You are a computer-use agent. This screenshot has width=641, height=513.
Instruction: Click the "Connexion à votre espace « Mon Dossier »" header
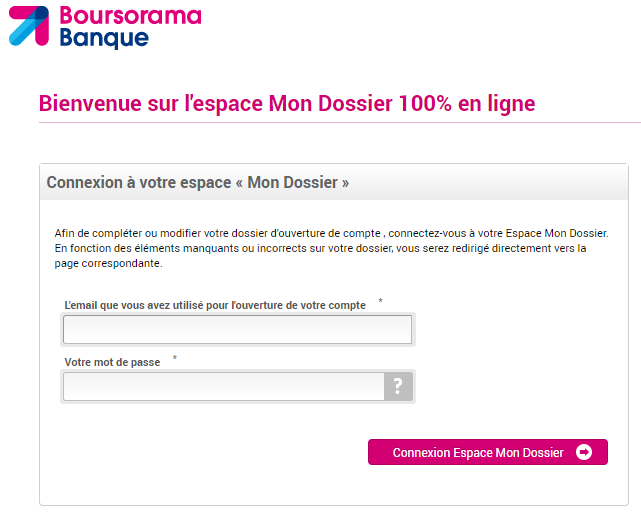pyautogui.click(x=197, y=182)
